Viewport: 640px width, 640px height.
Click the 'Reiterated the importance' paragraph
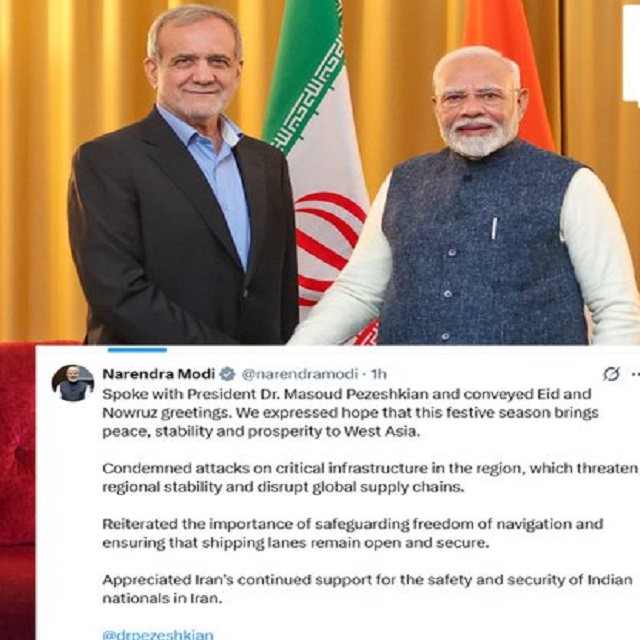353,533
